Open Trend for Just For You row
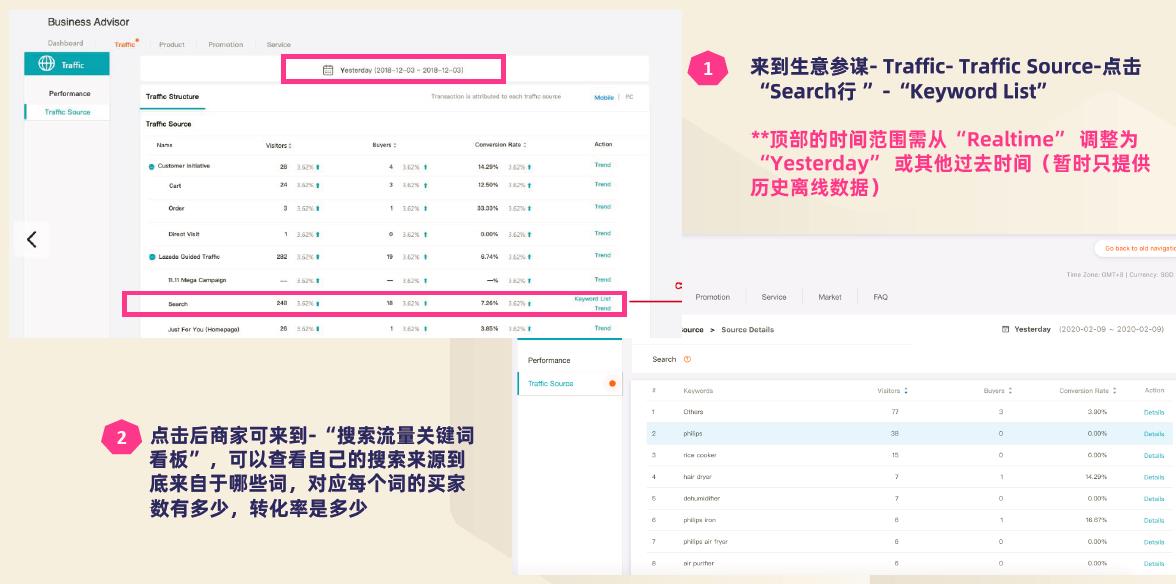 pyautogui.click(x=602, y=328)
